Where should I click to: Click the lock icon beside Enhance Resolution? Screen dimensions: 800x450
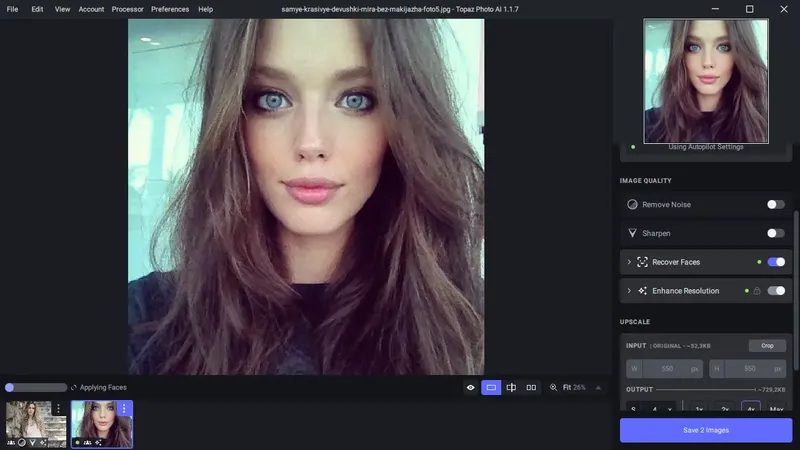pyautogui.click(x=757, y=291)
